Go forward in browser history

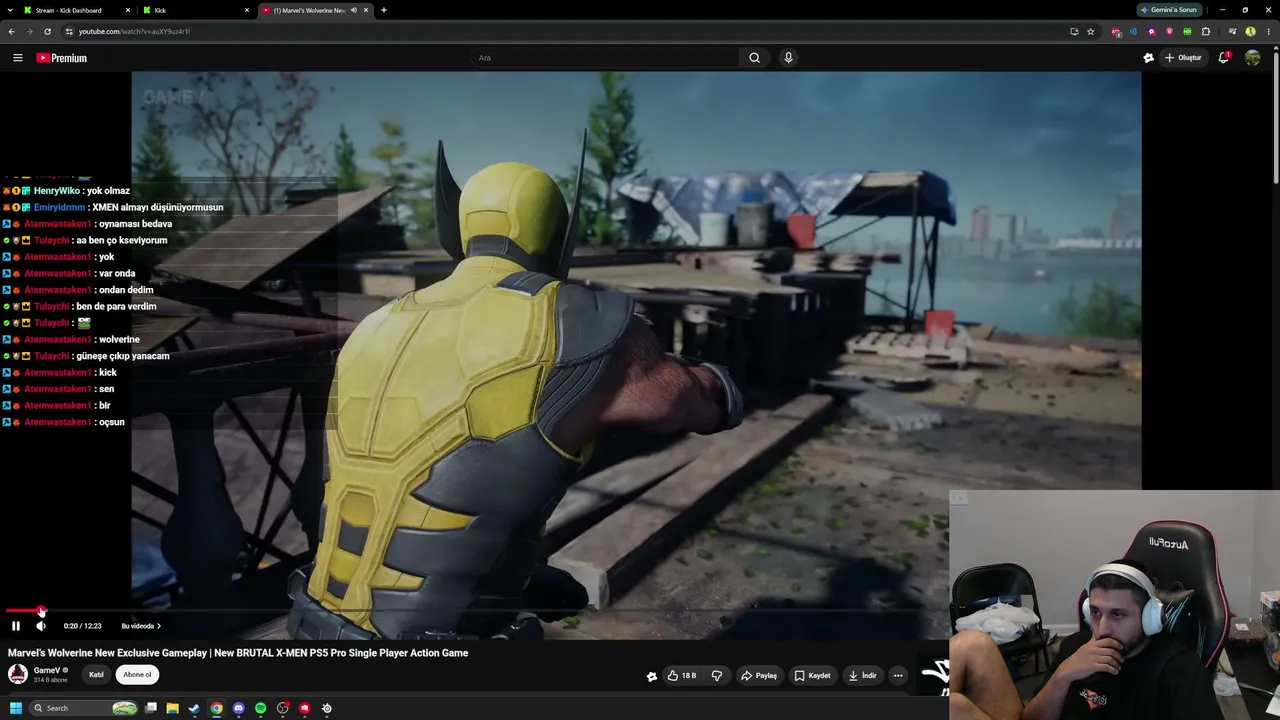[29, 31]
